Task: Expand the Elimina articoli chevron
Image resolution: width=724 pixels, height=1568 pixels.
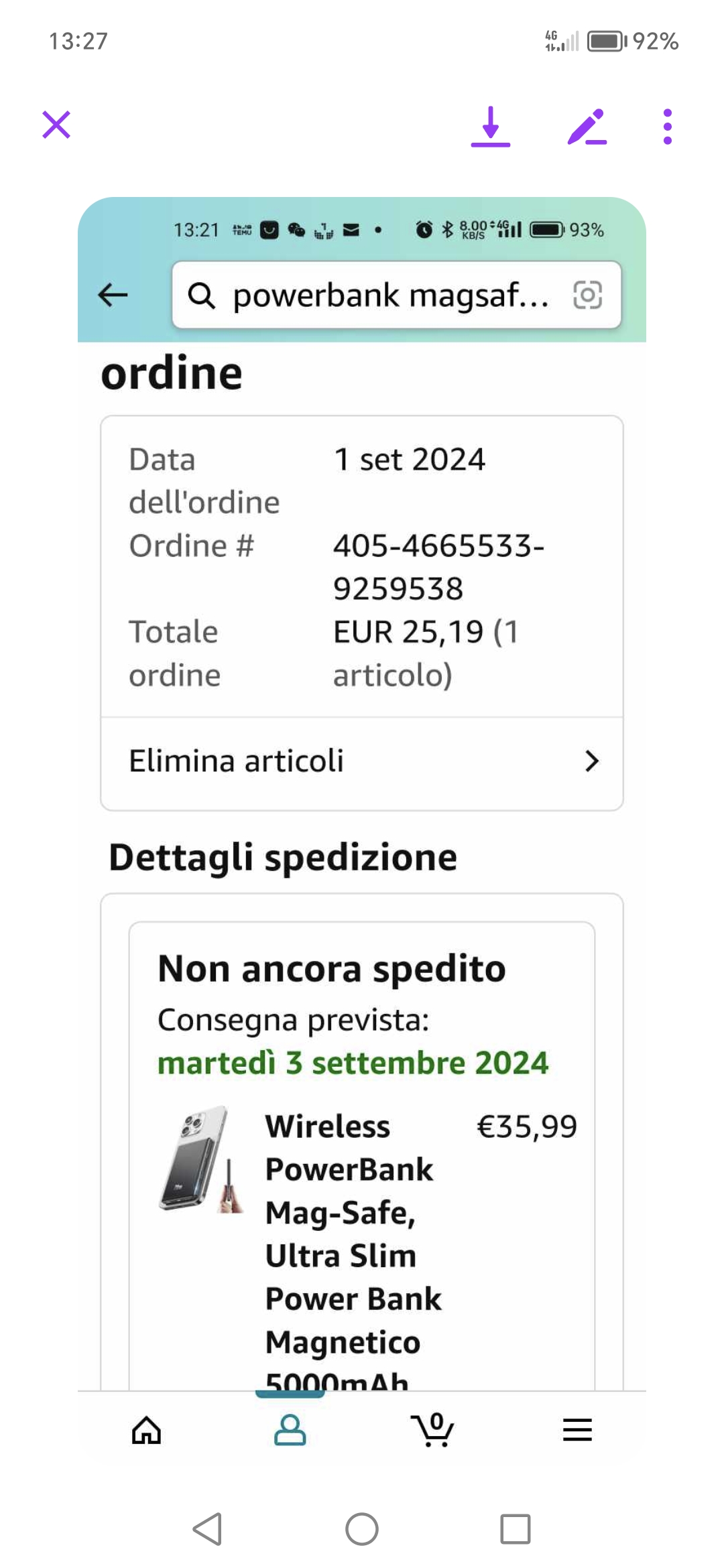Action: tap(591, 761)
